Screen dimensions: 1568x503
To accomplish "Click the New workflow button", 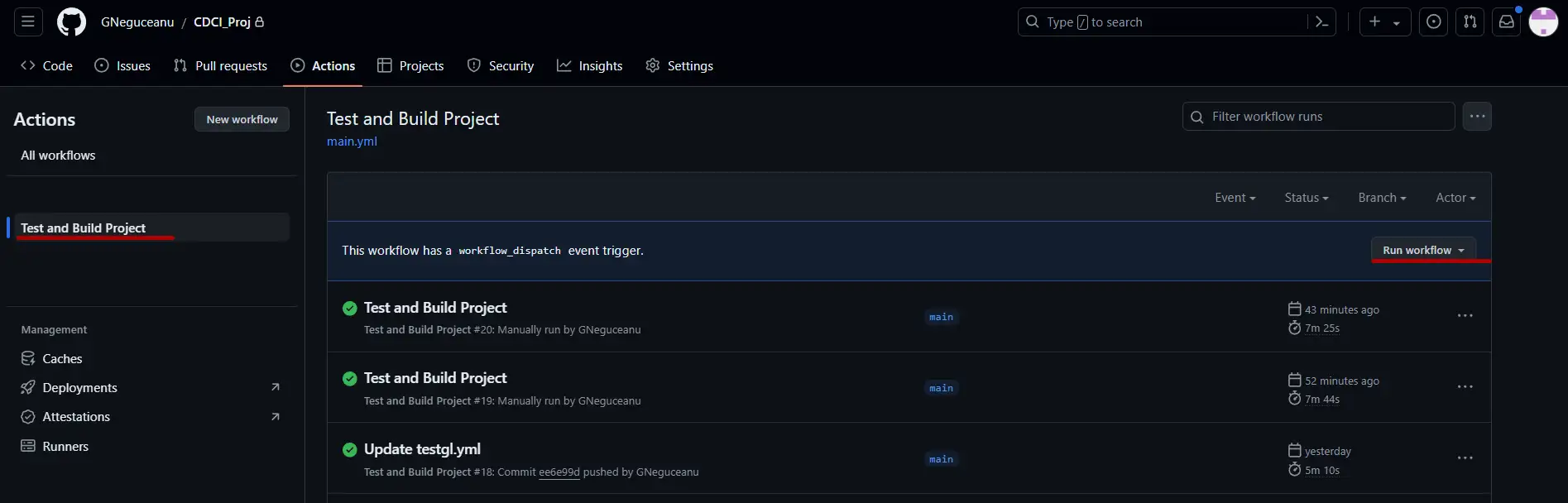I will [242, 119].
